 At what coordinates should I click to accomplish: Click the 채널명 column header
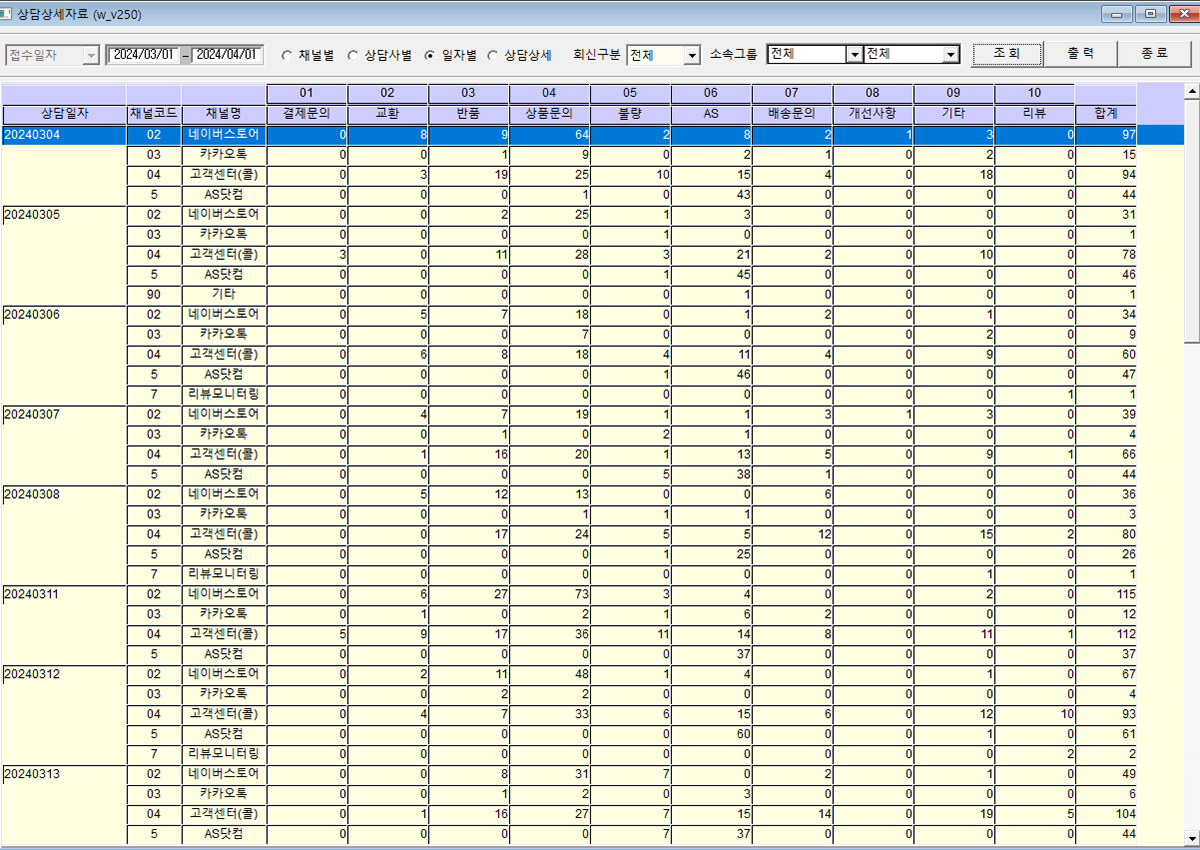click(224, 113)
